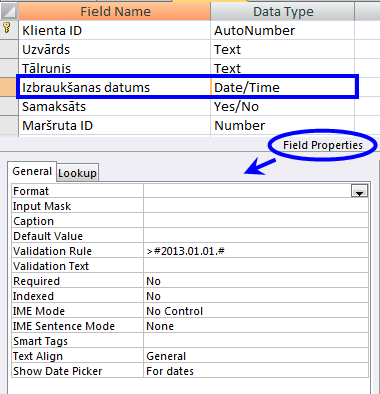Click the row selector for Uzvārds
This screenshot has width=380, height=394.
(9, 49)
